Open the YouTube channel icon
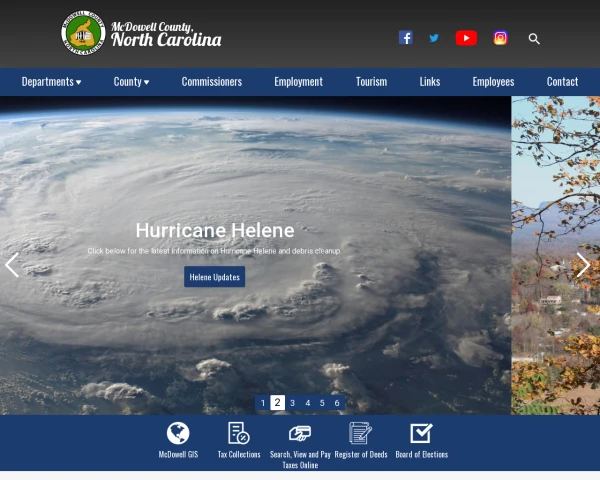 tap(466, 38)
